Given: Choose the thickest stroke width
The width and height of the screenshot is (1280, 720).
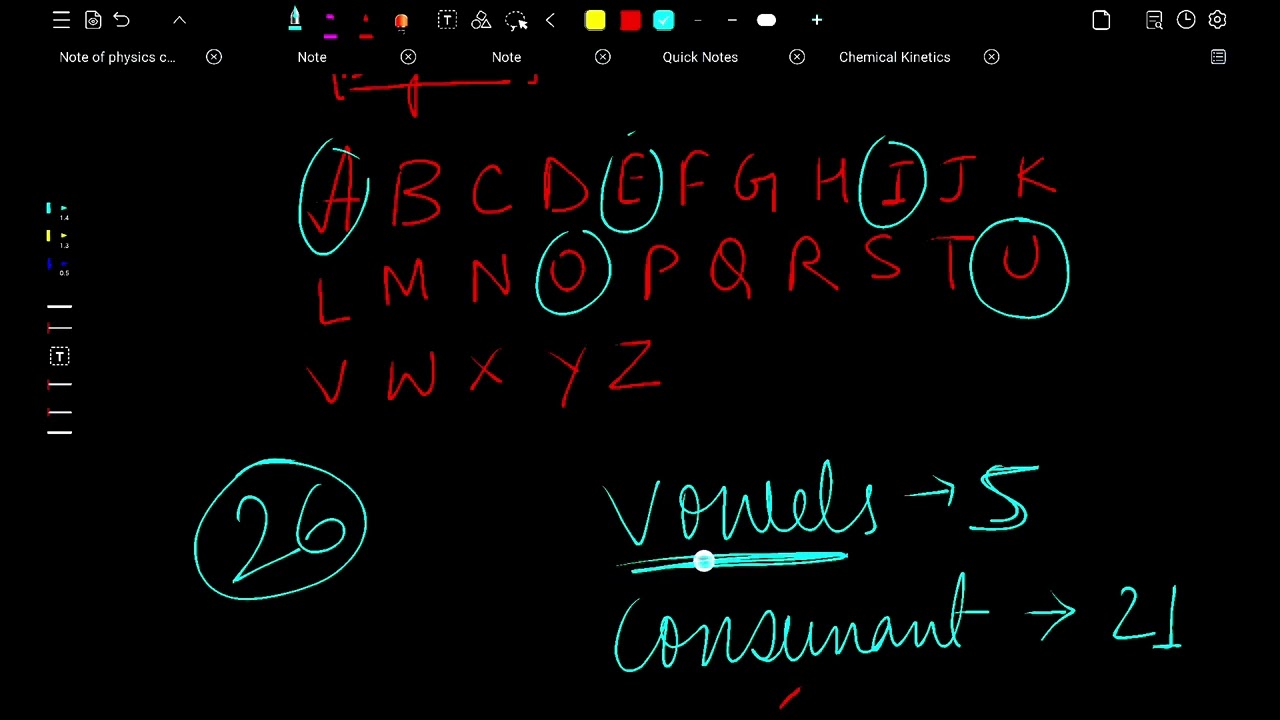Looking at the screenshot, I should point(766,20).
